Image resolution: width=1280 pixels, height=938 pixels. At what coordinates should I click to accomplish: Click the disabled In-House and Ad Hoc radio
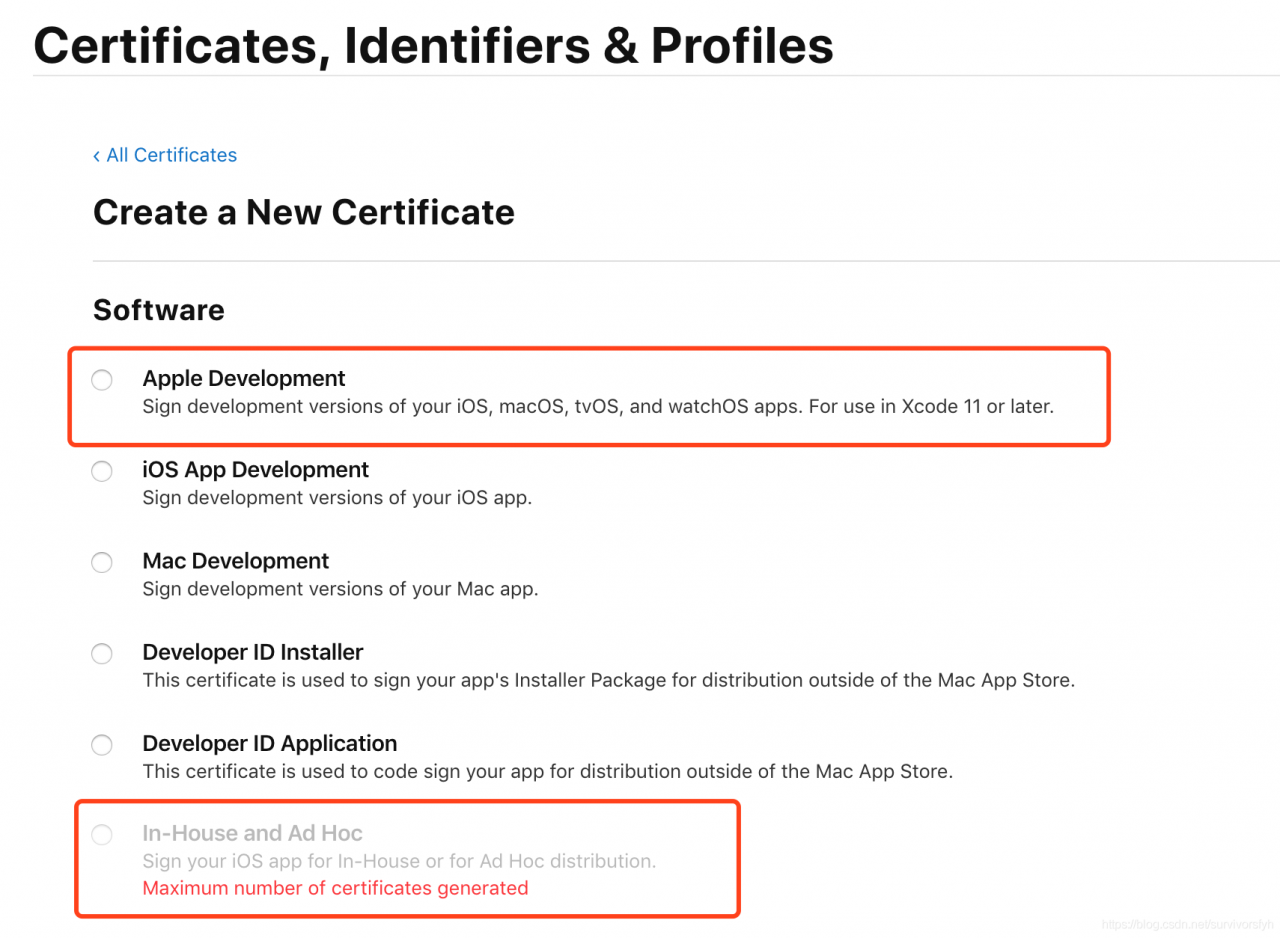click(102, 835)
